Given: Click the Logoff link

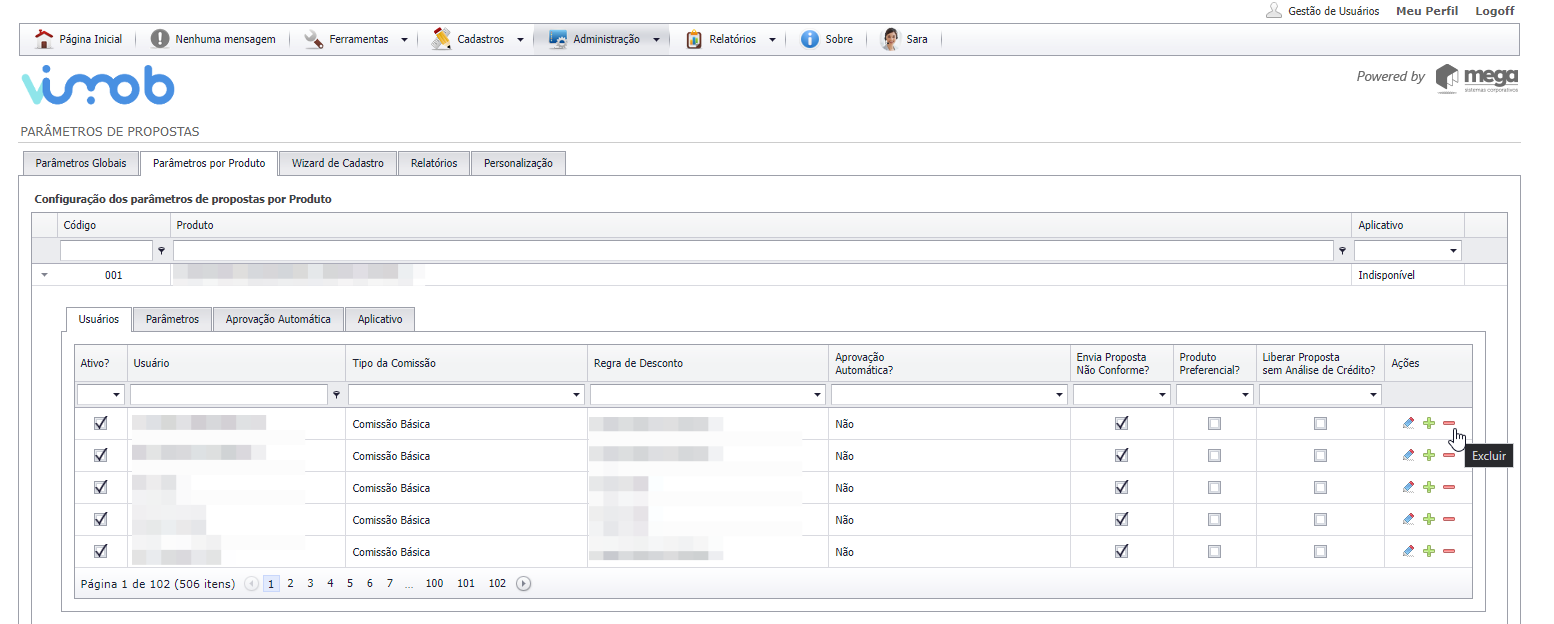Looking at the screenshot, I should 1494,11.
